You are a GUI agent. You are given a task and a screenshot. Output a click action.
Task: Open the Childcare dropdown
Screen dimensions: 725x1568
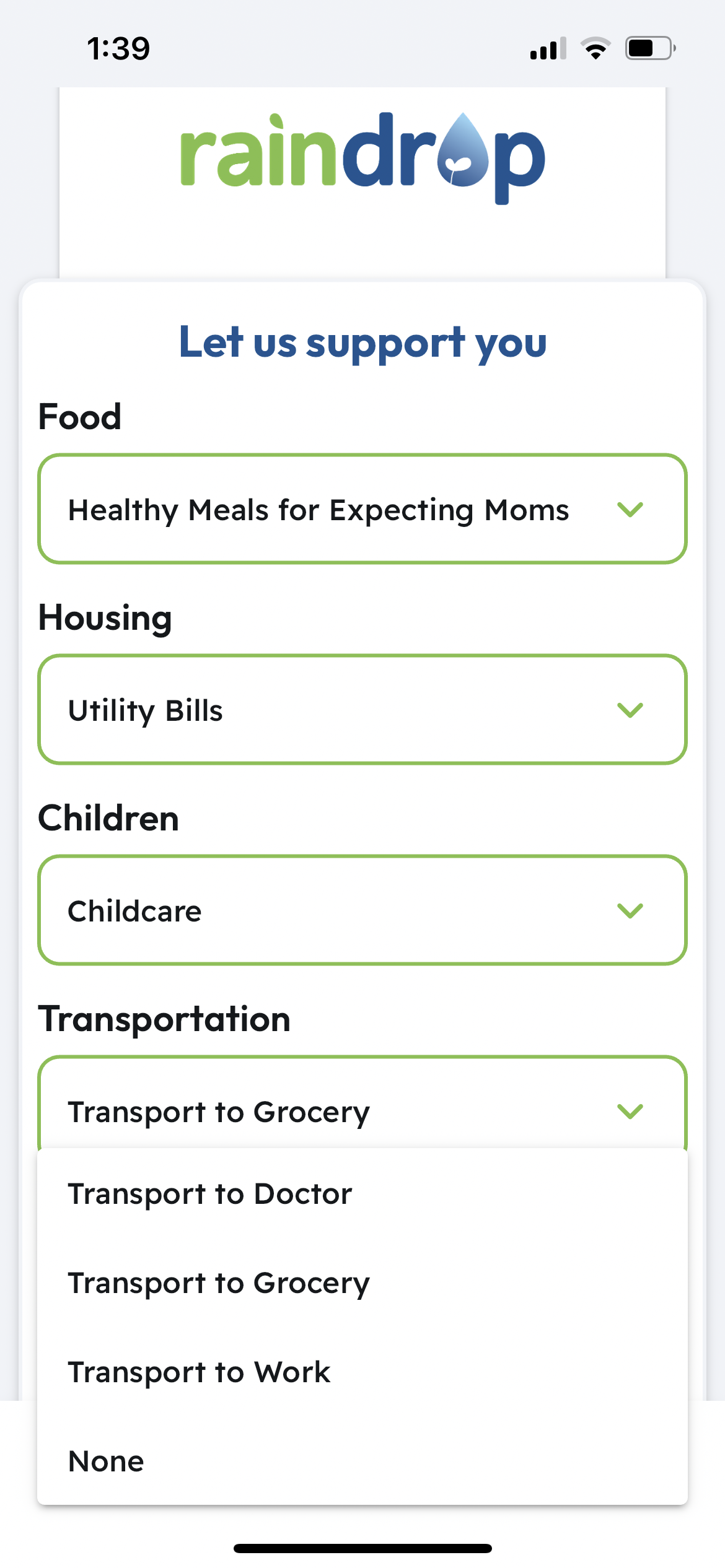[x=362, y=910]
